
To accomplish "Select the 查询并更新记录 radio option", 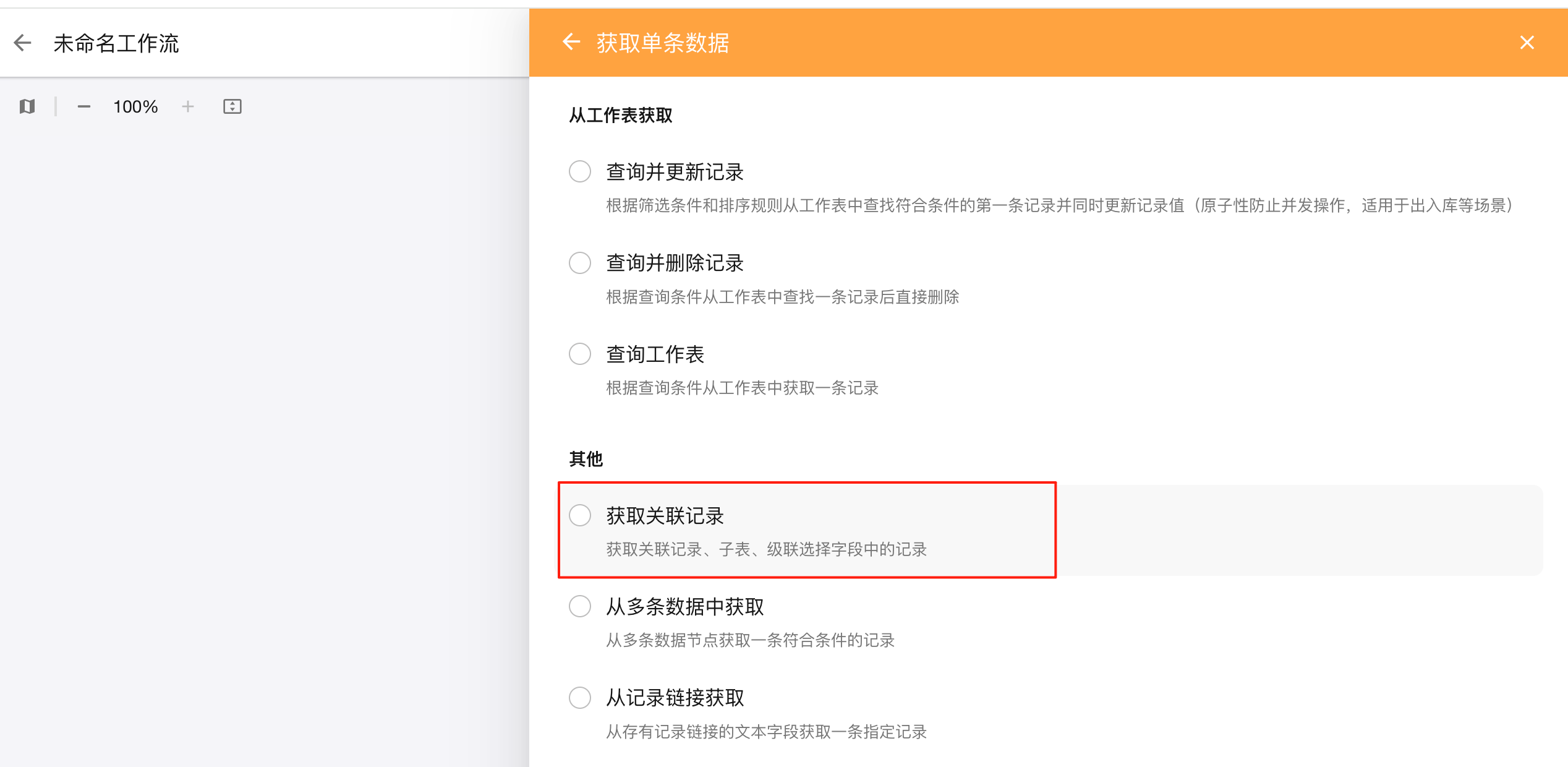I will (x=580, y=171).
